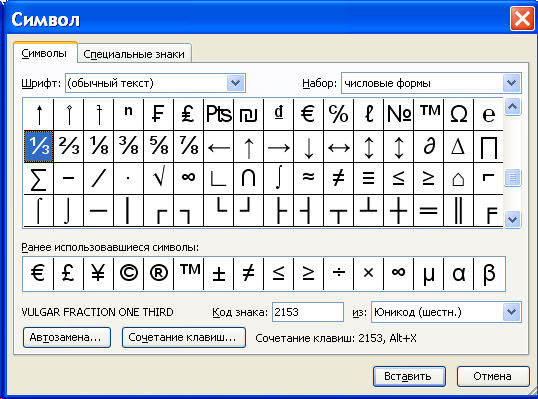Viewport: 538px width, 399px height.
Task: Open the Юникод (шестн.) encoding dropdown
Action: pos(512,312)
